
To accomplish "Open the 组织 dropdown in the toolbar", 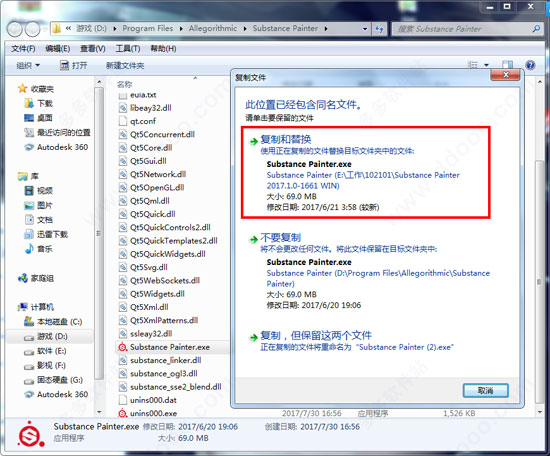I will click(x=28, y=65).
